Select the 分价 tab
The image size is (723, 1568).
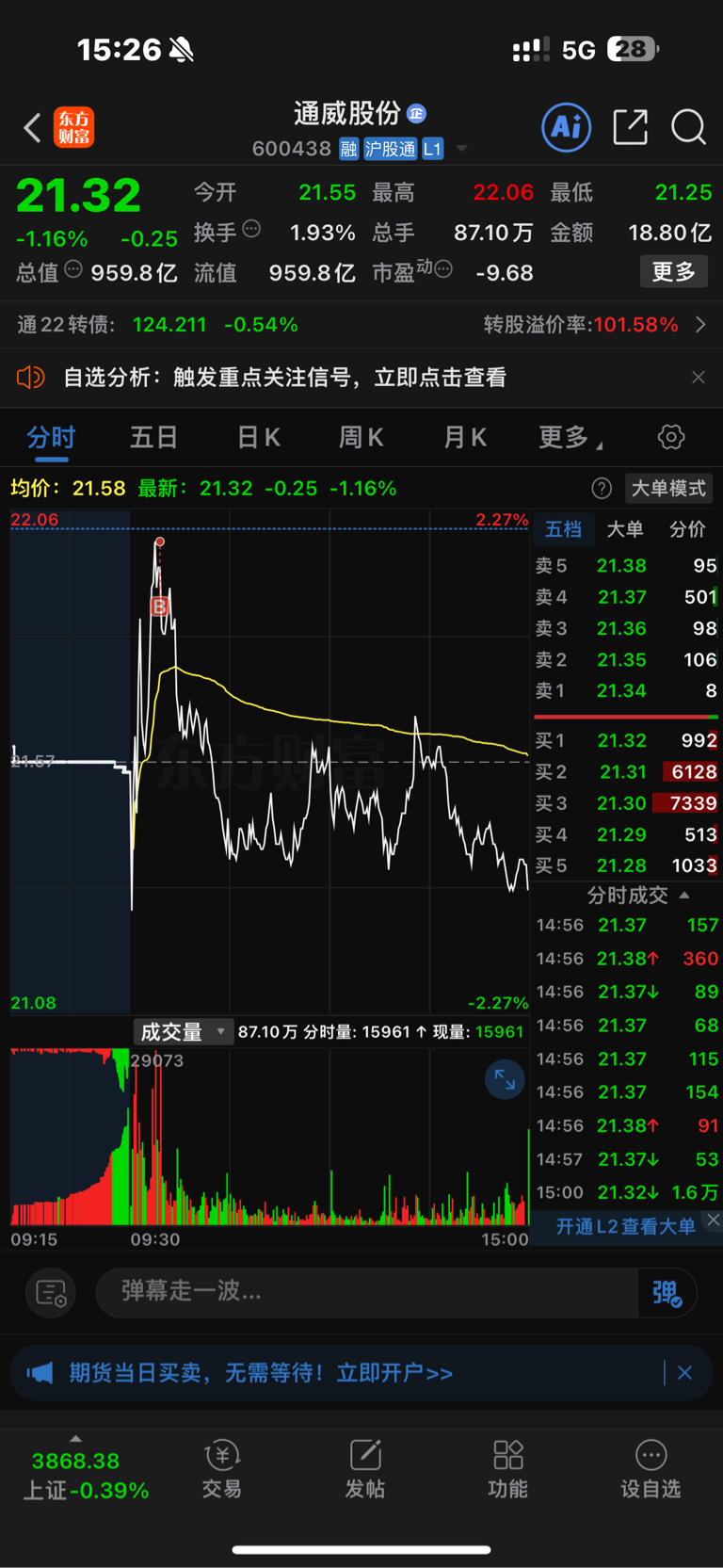coord(687,529)
